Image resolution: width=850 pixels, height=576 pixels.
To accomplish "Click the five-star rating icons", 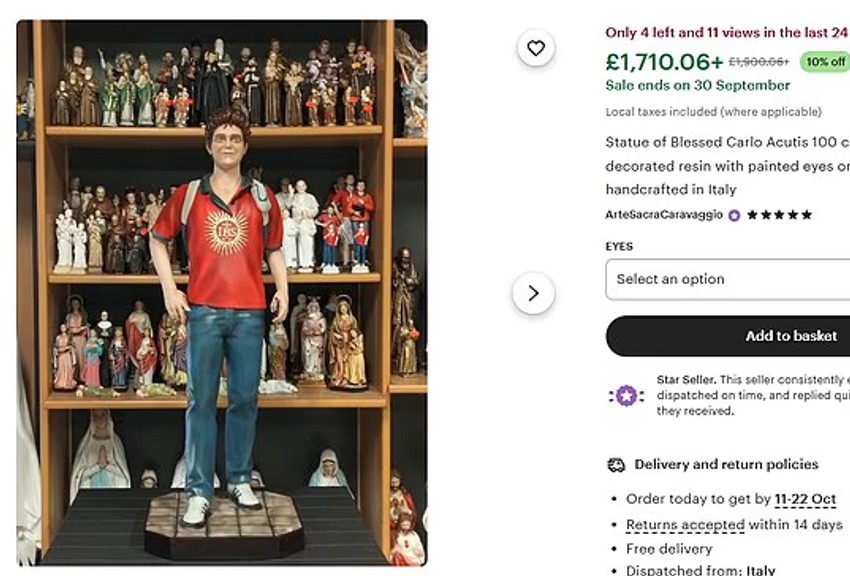I will (x=779, y=215).
